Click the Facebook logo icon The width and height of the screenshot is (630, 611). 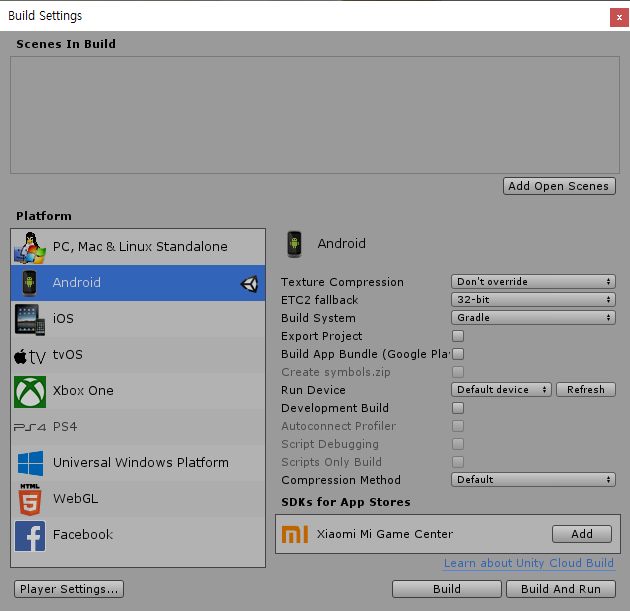click(x=30, y=535)
